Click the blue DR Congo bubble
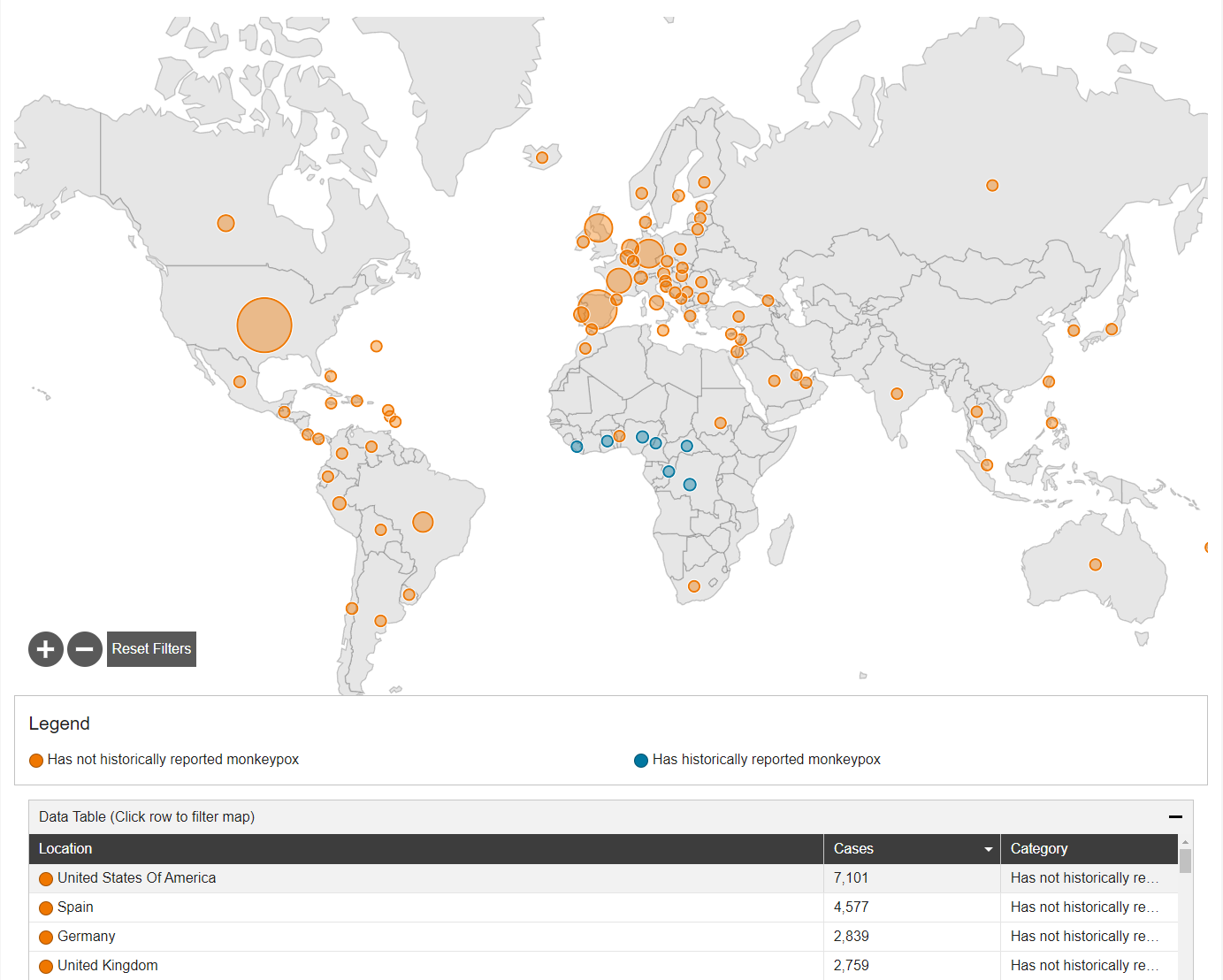 point(690,485)
